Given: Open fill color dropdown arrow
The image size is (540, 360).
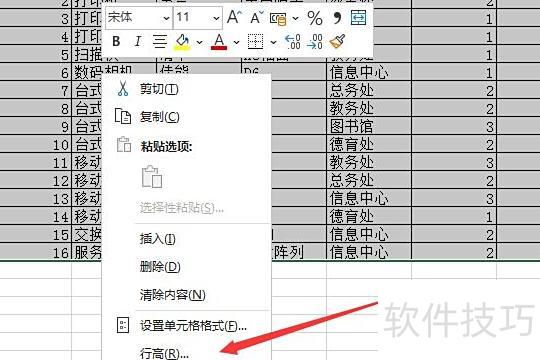Looking at the screenshot, I should pyautogui.click(x=199, y=42).
